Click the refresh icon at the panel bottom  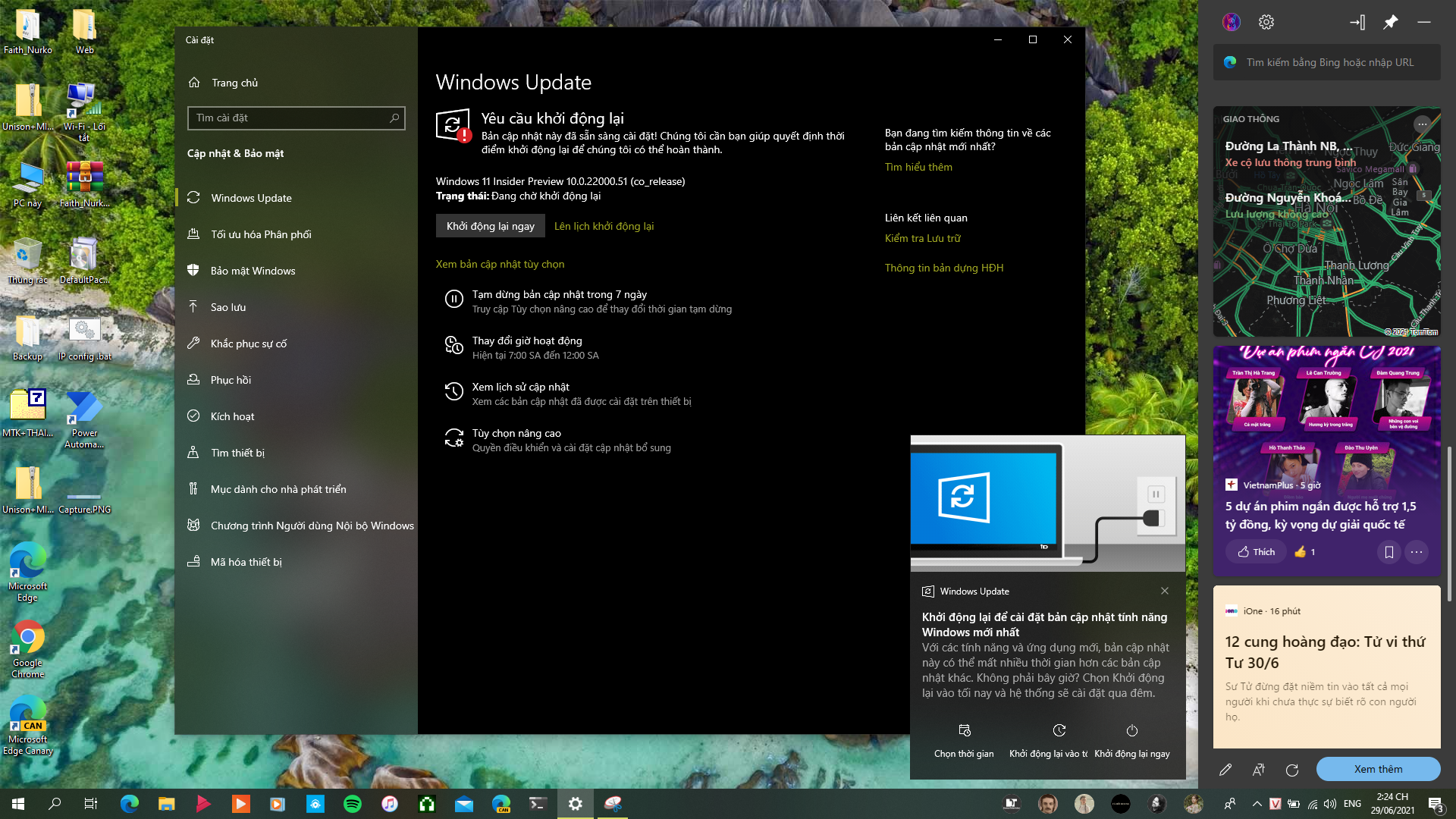tap(1292, 770)
